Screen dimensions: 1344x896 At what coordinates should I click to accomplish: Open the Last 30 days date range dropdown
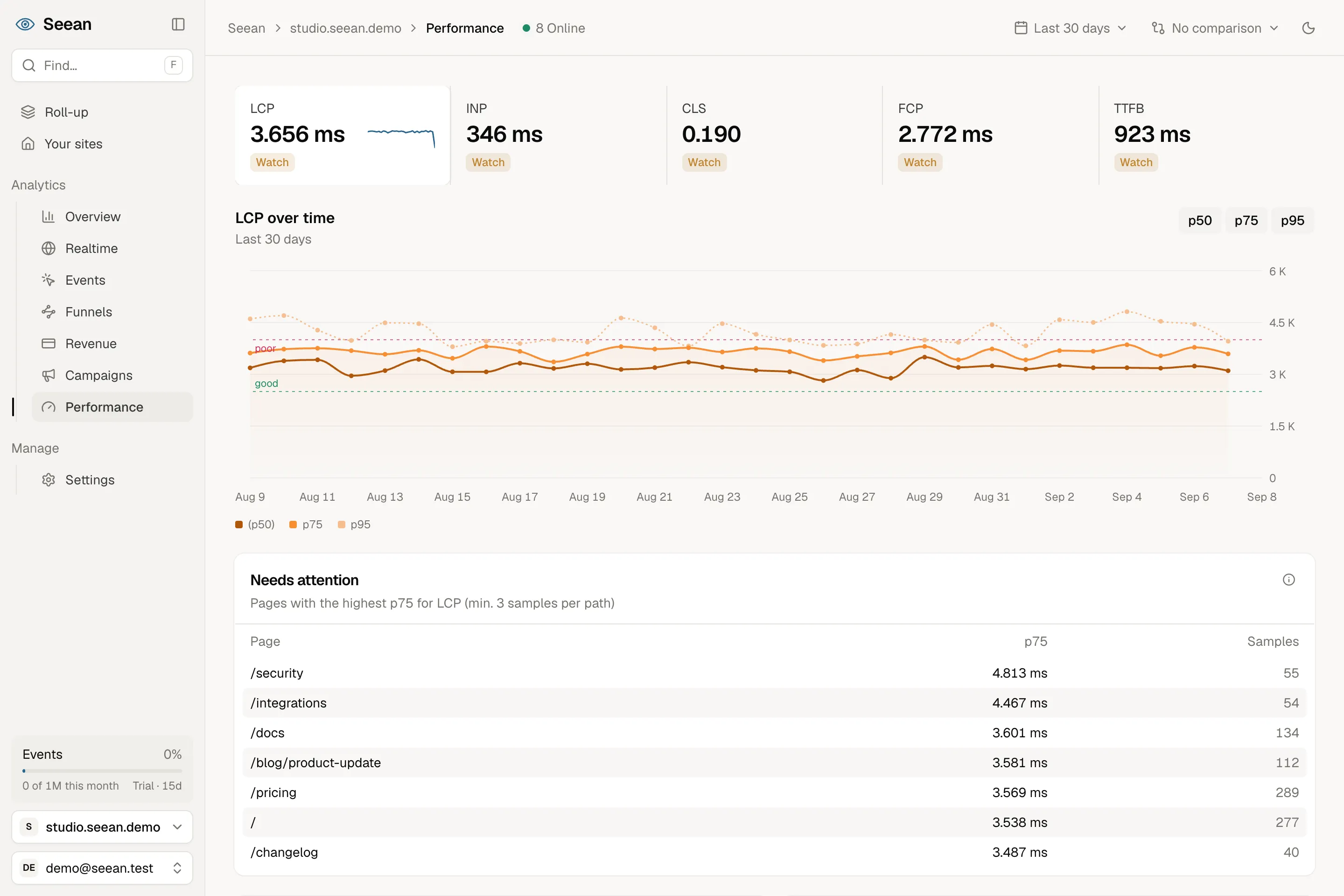pos(1070,28)
